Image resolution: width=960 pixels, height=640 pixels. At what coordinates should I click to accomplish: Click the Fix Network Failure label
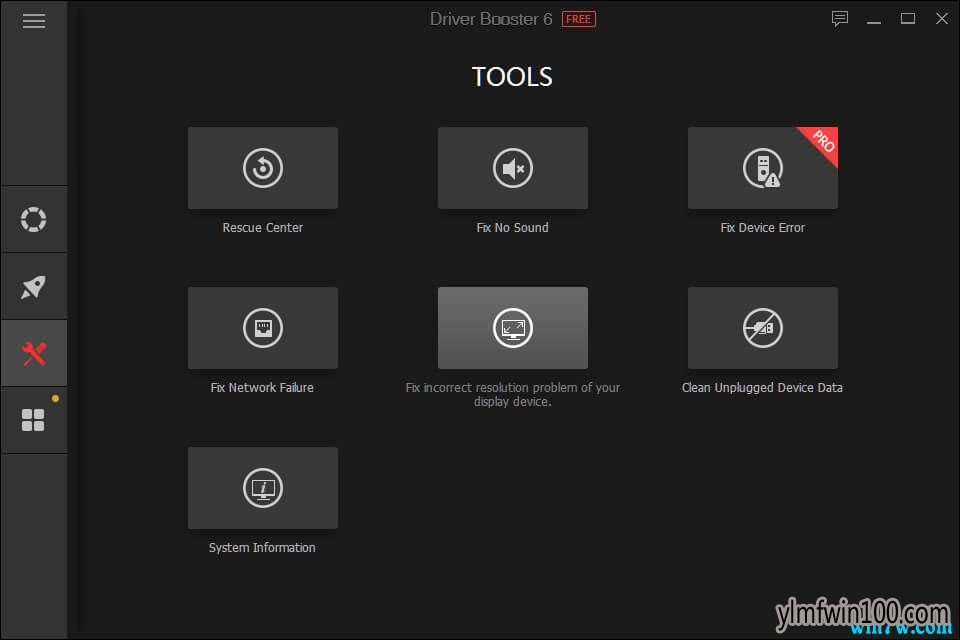[262, 387]
